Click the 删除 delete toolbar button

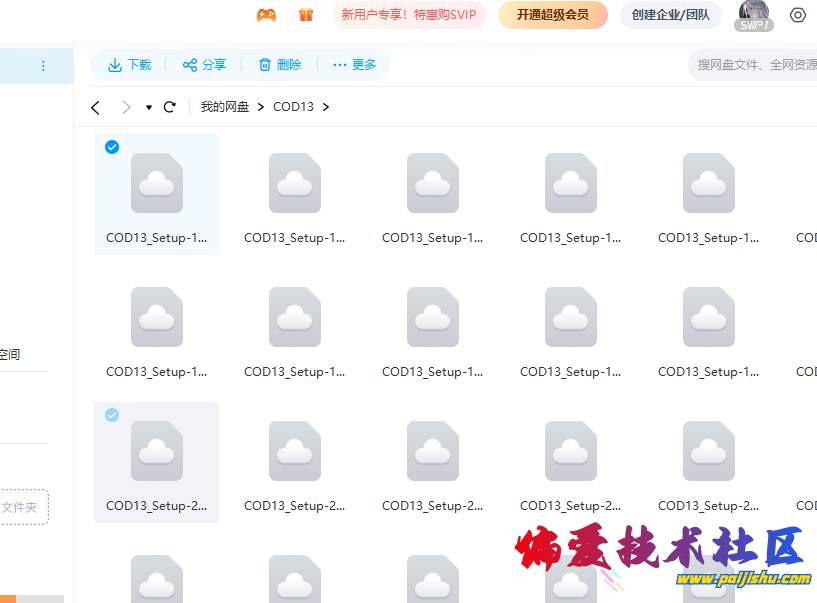(279, 65)
